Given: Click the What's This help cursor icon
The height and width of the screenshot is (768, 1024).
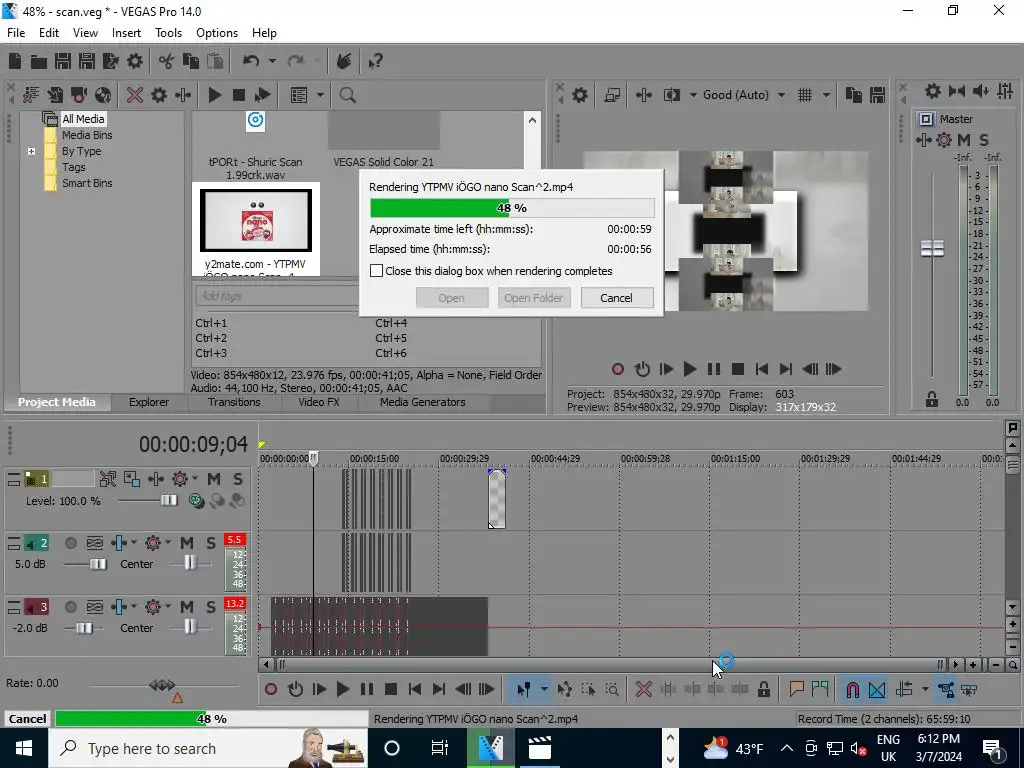Looking at the screenshot, I should (x=375, y=61).
